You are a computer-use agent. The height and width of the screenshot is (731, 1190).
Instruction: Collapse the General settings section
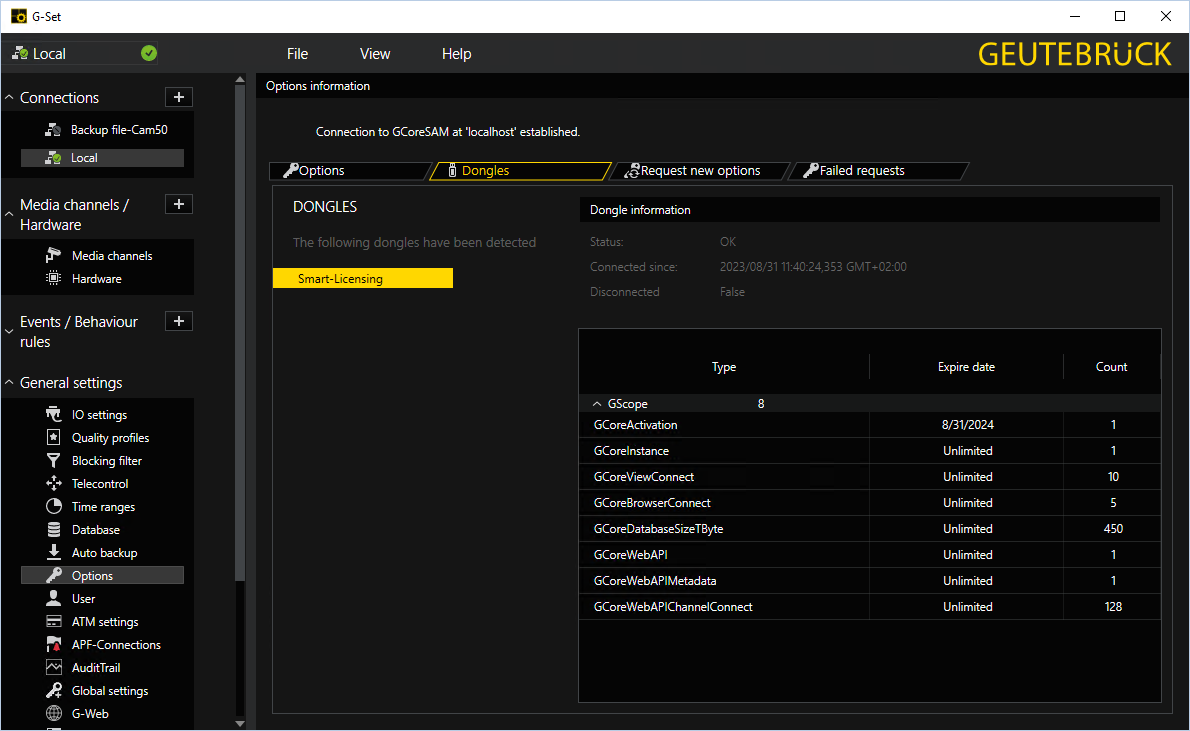coord(10,383)
